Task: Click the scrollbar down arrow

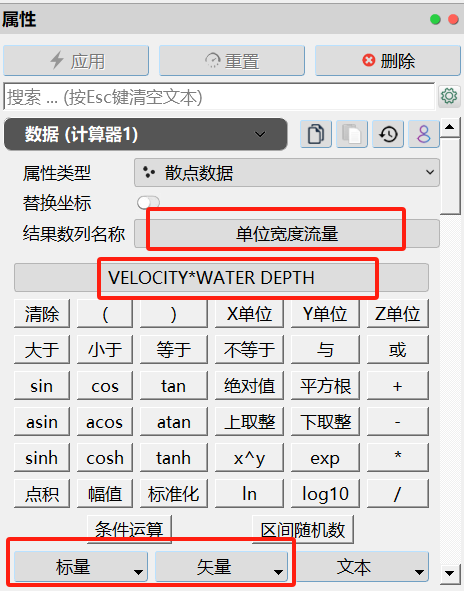Action: point(449,573)
